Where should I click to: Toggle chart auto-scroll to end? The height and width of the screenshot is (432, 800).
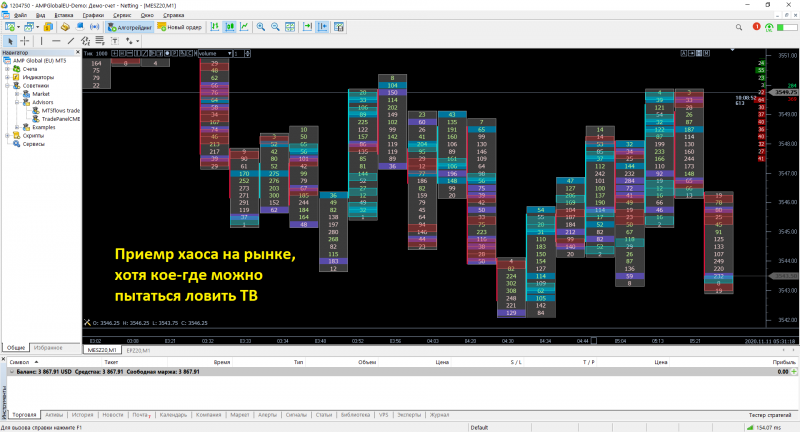coord(308,27)
